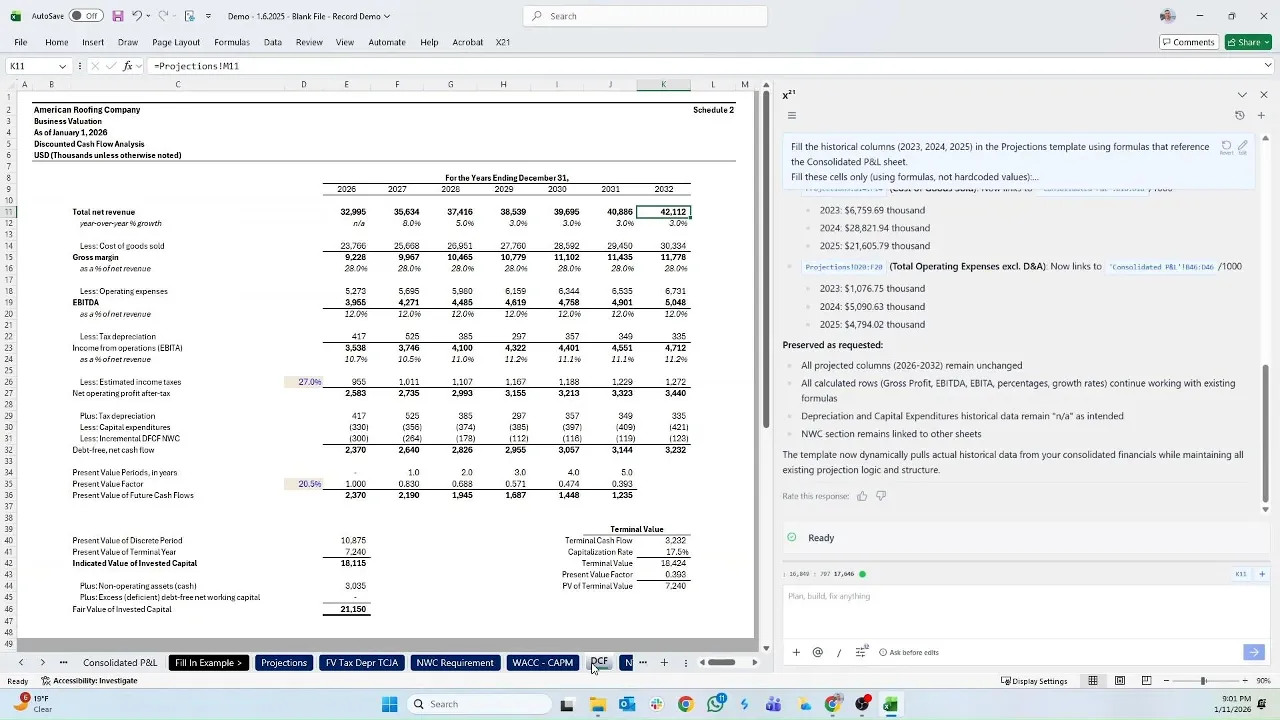The image size is (1280, 720).
Task: Toggle Ask before edits option
Action: pos(909,652)
